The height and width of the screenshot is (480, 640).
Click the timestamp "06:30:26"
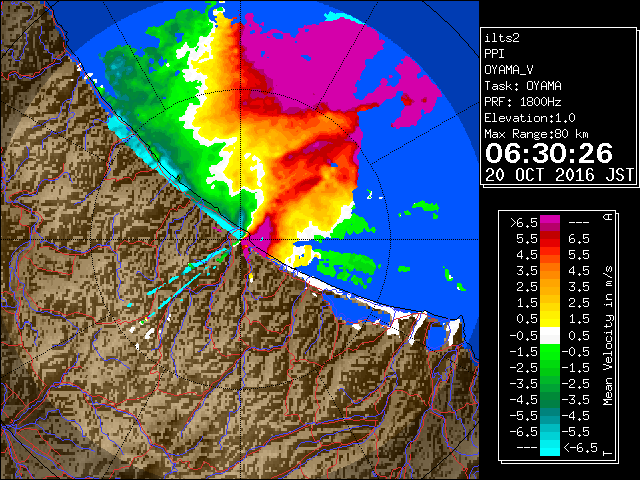[549, 153]
